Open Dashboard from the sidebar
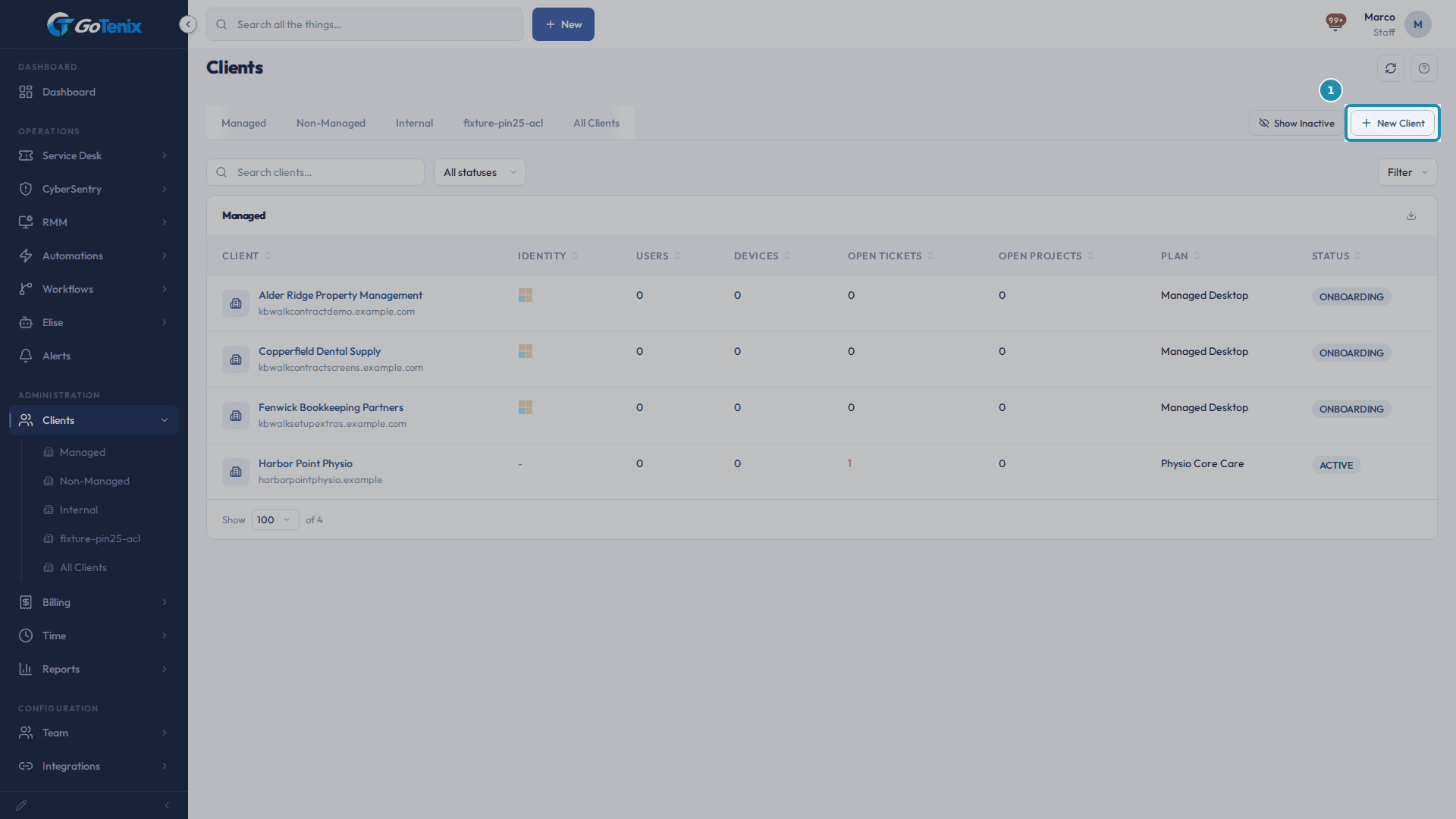This screenshot has height=819, width=1456. coord(94,92)
